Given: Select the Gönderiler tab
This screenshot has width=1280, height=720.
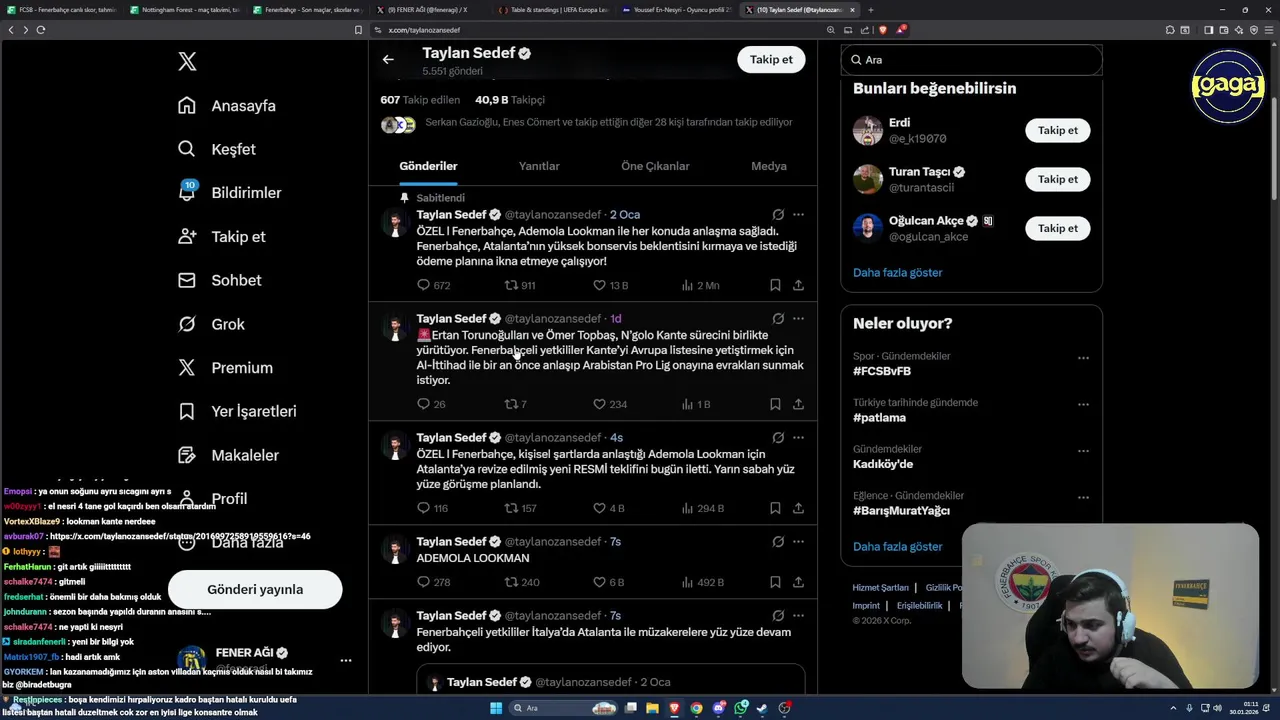Looking at the screenshot, I should coord(428,166).
